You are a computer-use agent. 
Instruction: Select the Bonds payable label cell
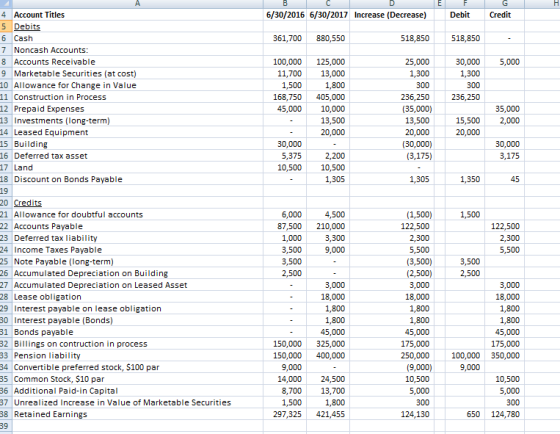138,332
